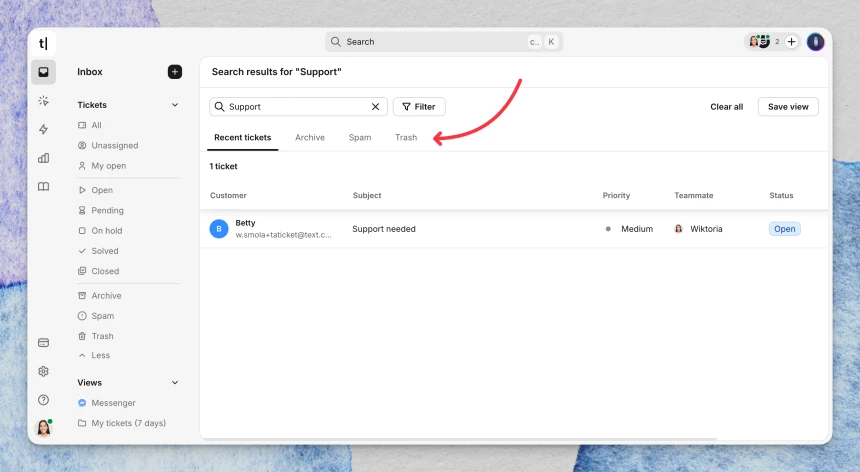Screen dimensions: 860x472
Task: Click the sparkle AI icon in left rail
Action: click(43, 101)
